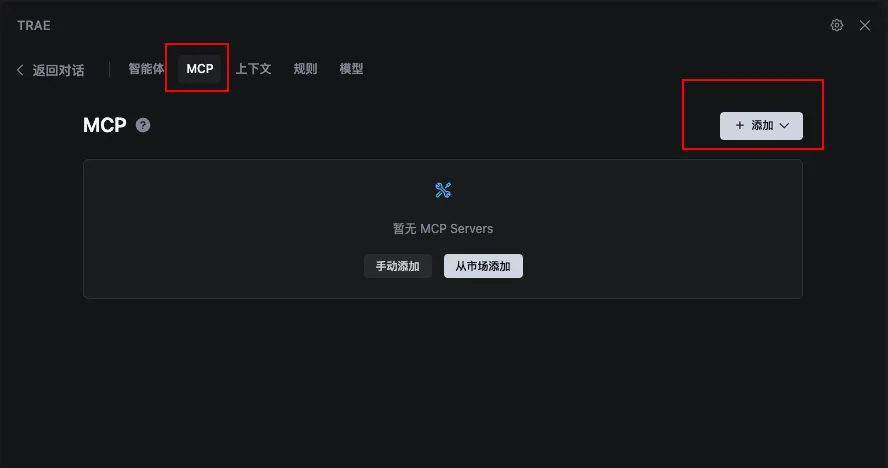Viewport: 888px width, 468px height.
Task: Click the 从市场添加 button
Action: point(483,266)
